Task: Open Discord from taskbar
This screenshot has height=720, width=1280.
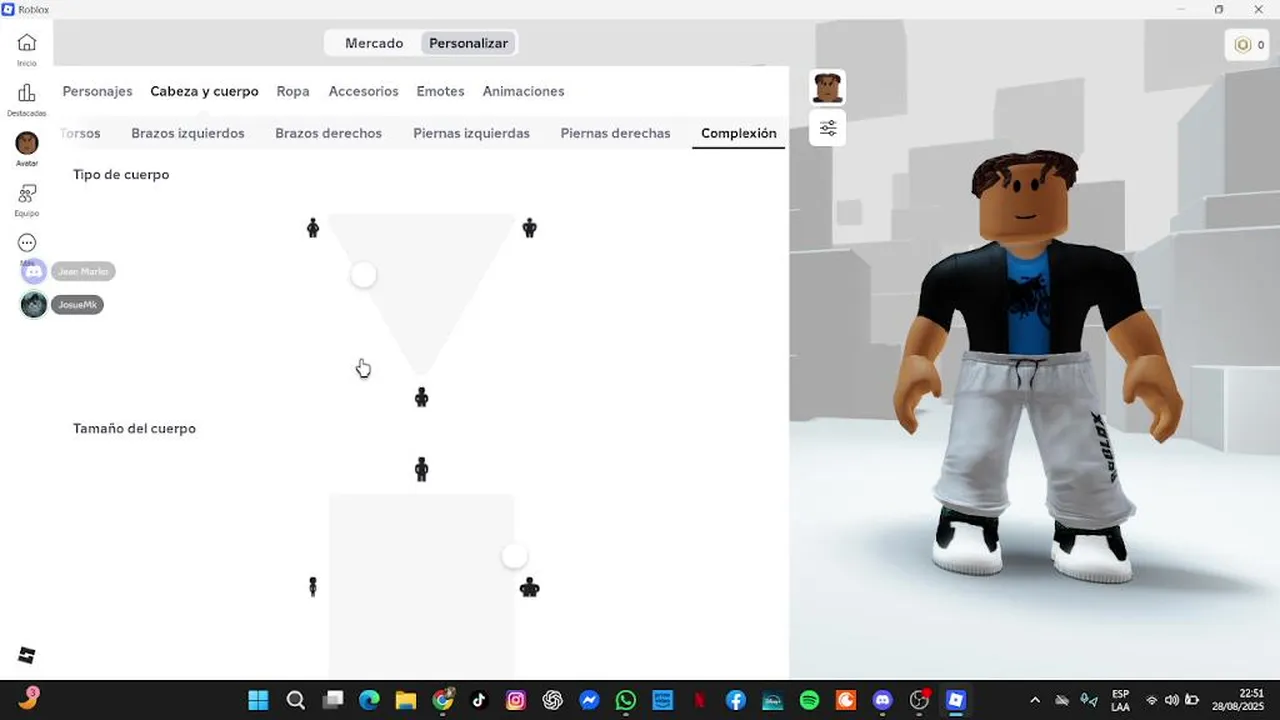Action: [883, 700]
